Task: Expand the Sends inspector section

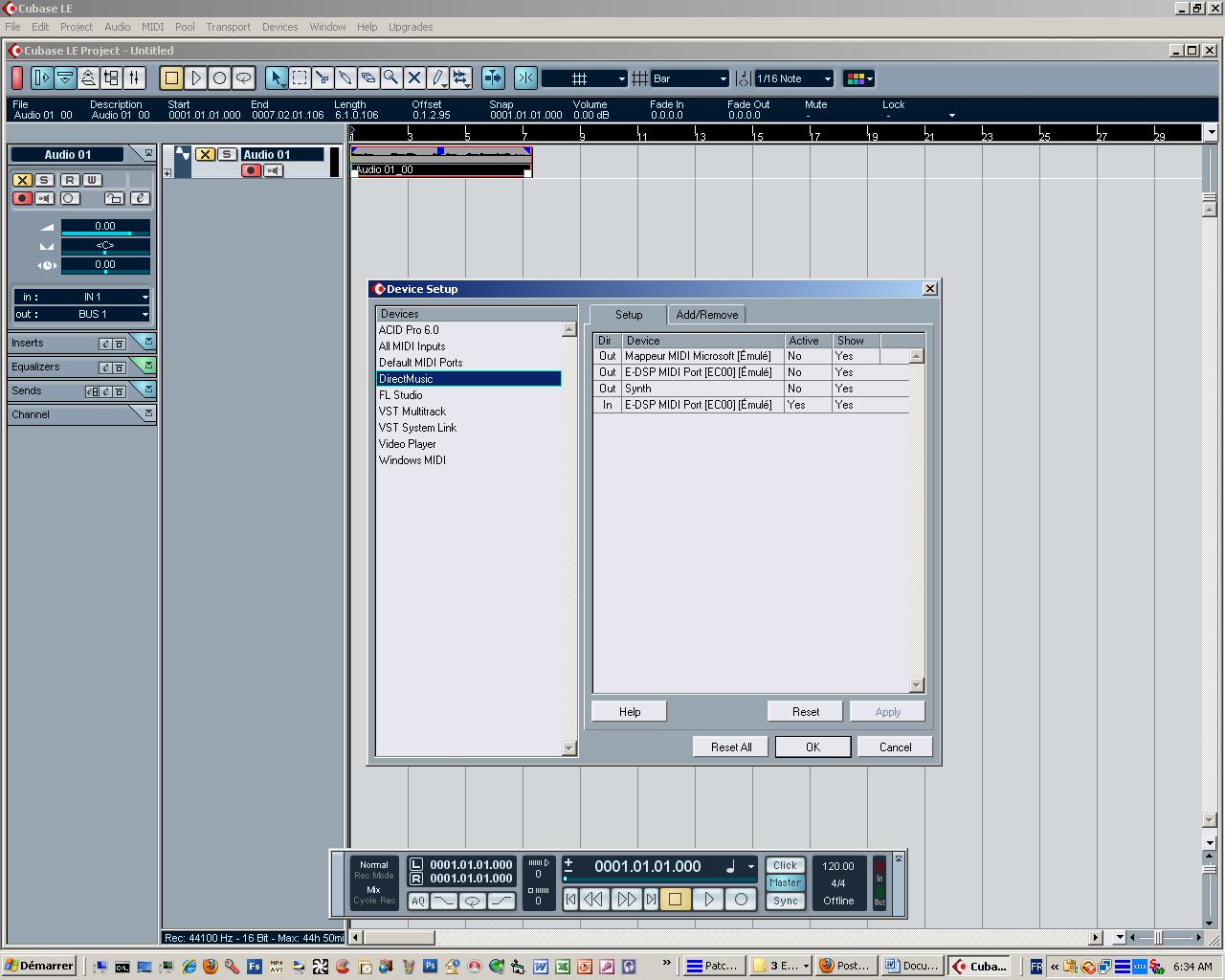Action: (x=145, y=390)
